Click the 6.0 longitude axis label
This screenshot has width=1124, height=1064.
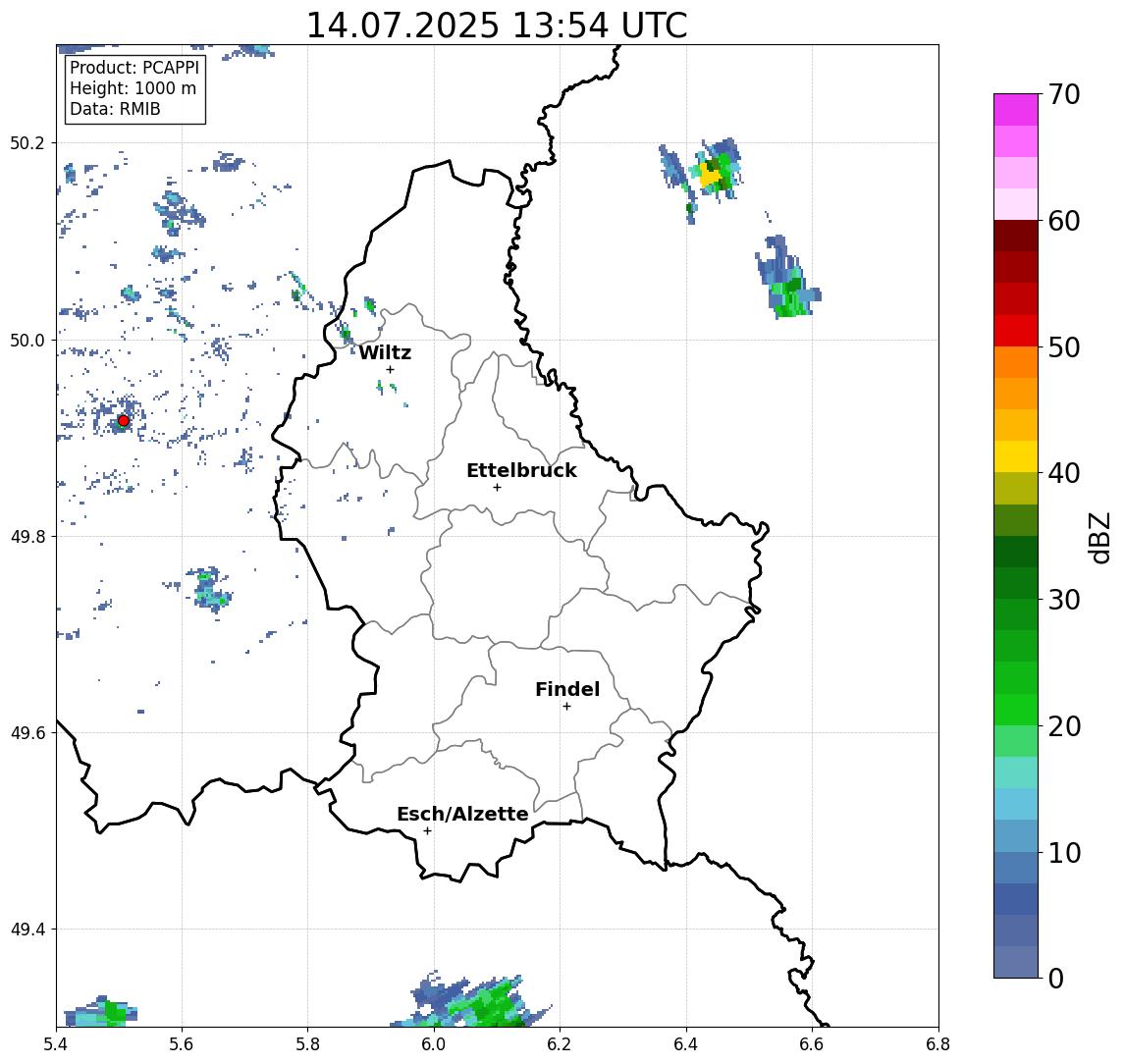pos(434,1044)
